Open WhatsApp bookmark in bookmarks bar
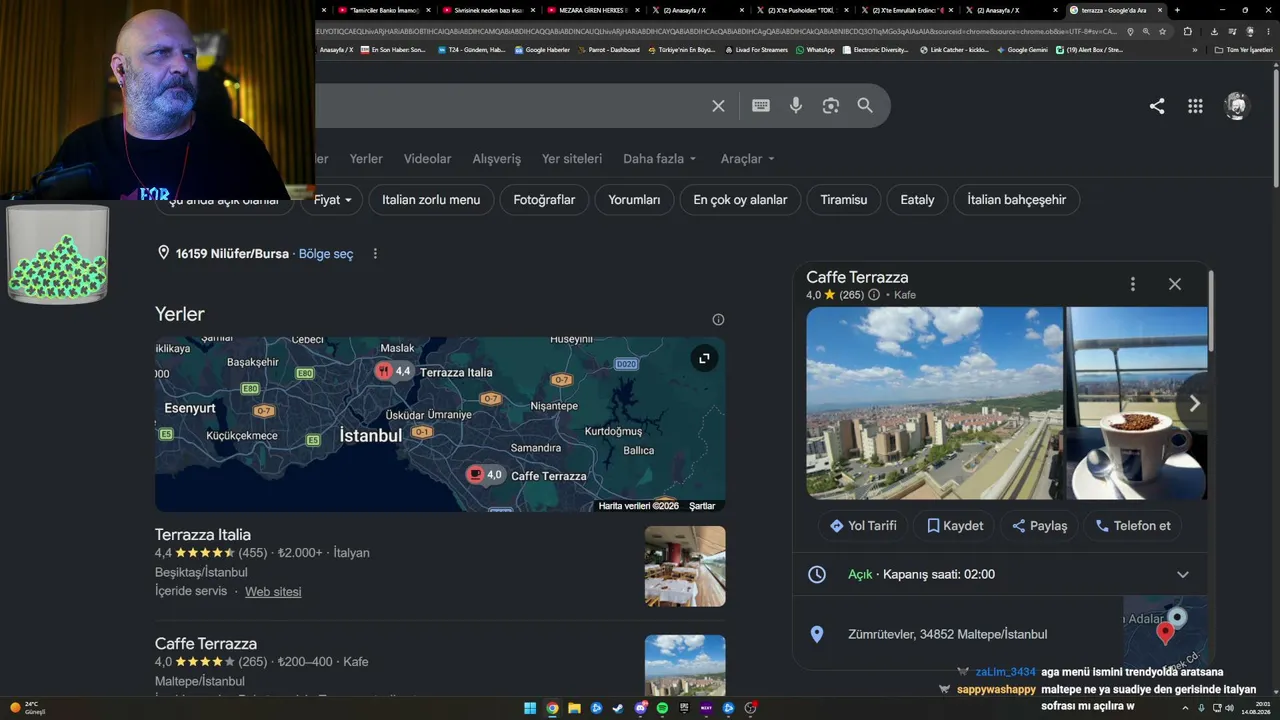 pyautogui.click(x=815, y=50)
